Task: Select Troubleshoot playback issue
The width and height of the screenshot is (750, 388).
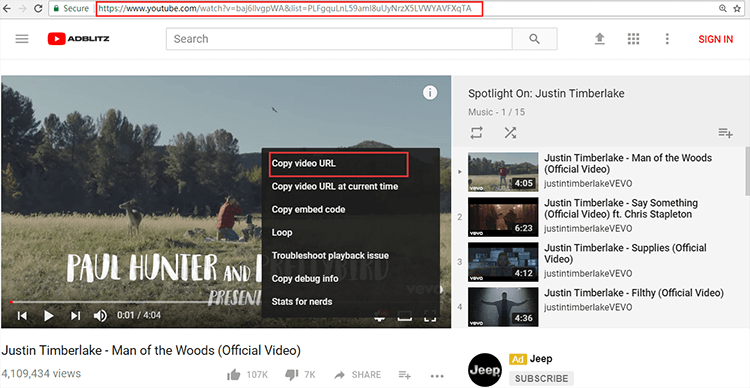Action: click(x=330, y=255)
